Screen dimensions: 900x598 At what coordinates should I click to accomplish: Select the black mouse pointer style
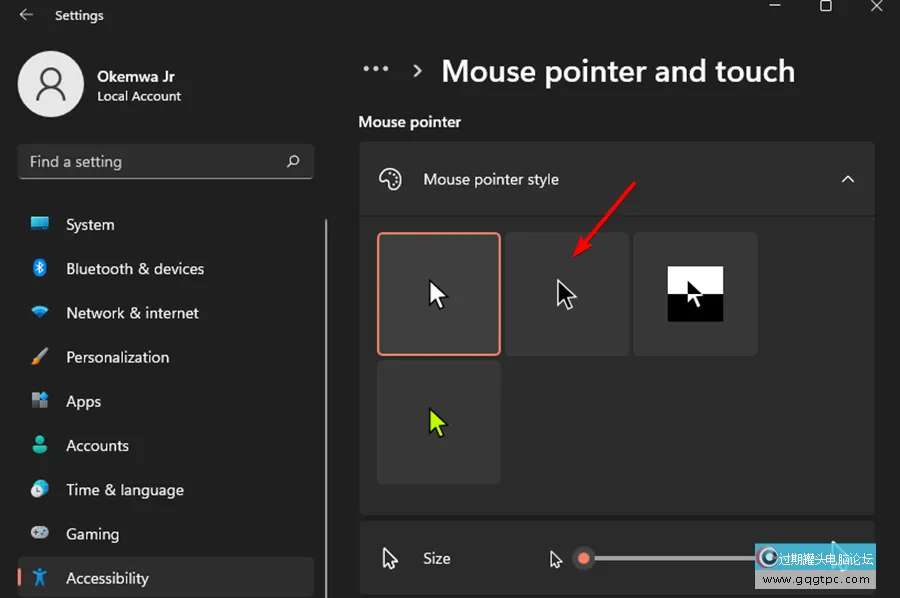coord(566,294)
